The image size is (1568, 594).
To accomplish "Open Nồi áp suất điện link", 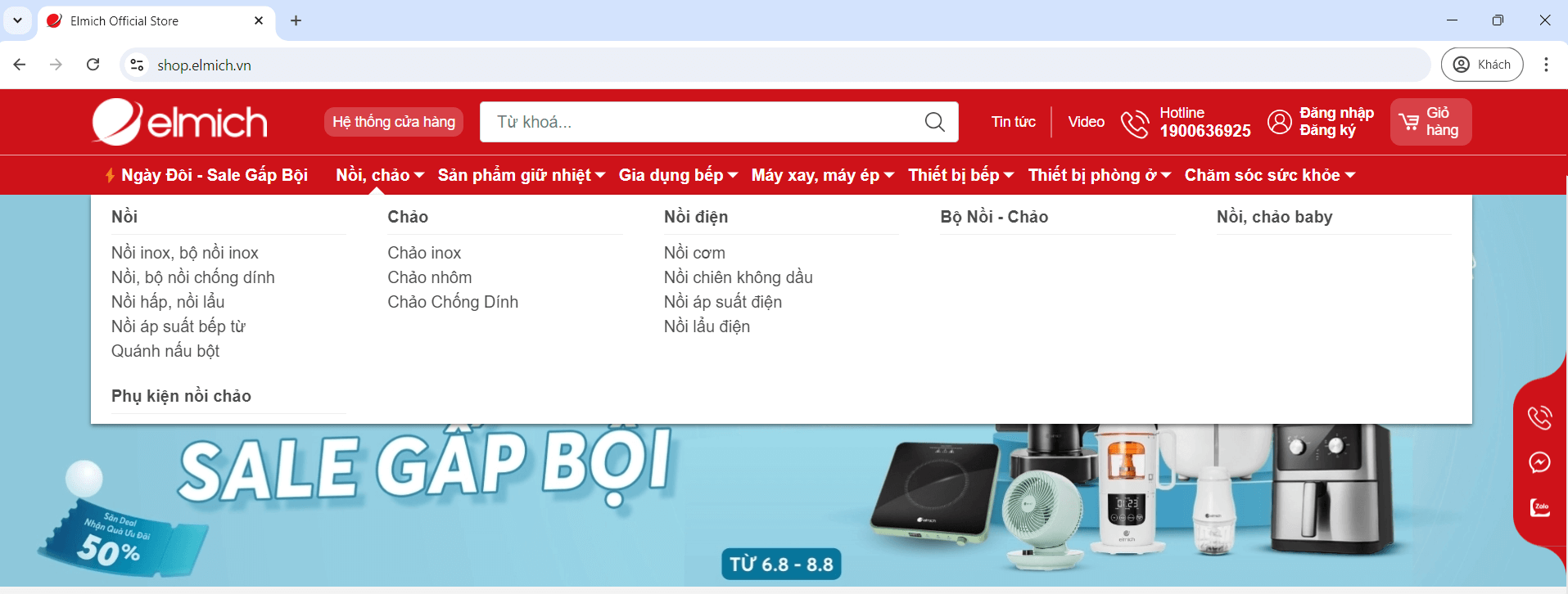I will [723, 302].
